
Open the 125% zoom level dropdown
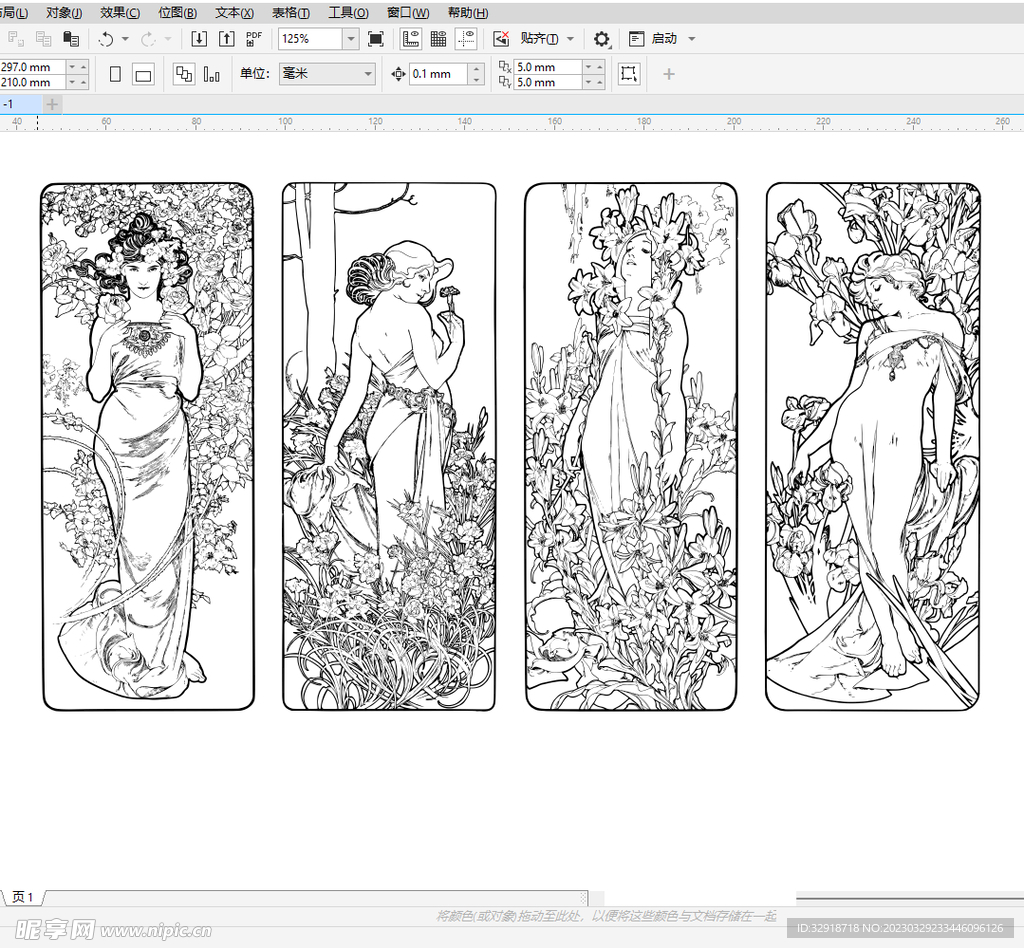tap(351, 39)
